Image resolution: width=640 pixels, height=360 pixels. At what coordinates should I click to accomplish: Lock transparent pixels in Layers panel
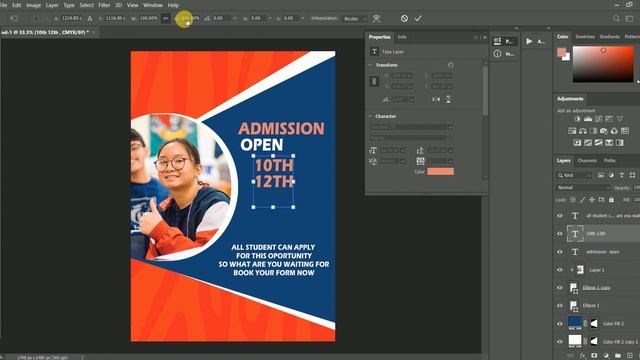point(573,200)
